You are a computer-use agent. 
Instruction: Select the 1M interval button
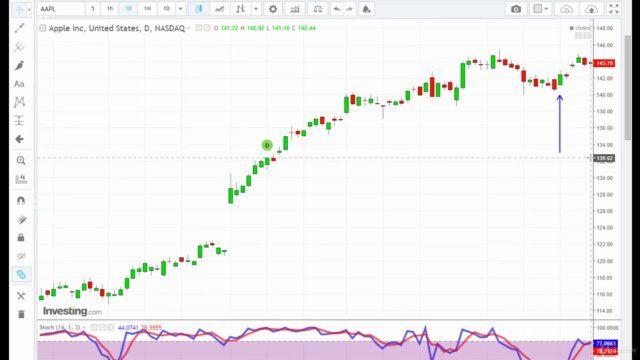[147, 9]
